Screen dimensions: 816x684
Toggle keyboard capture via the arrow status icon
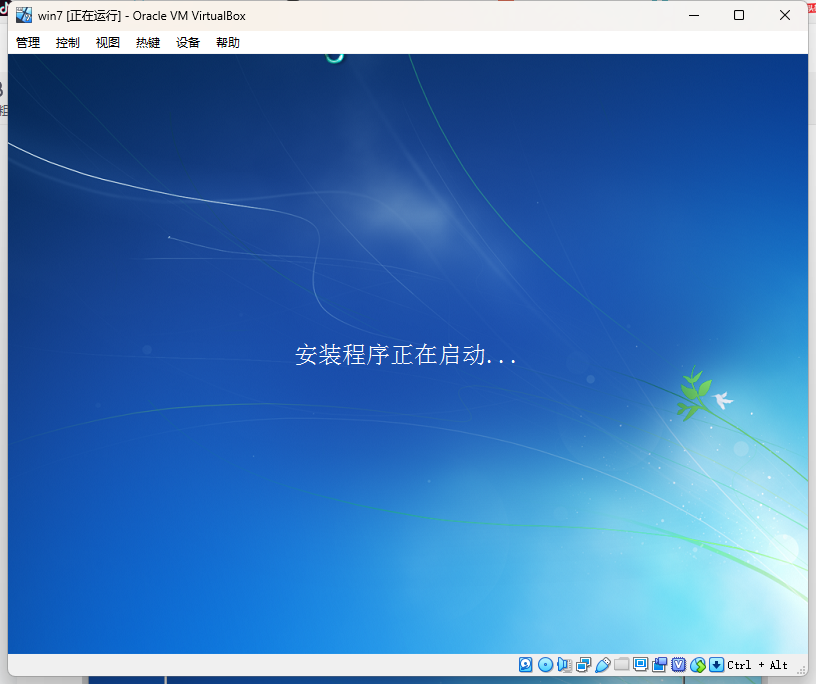[x=716, y=664]
